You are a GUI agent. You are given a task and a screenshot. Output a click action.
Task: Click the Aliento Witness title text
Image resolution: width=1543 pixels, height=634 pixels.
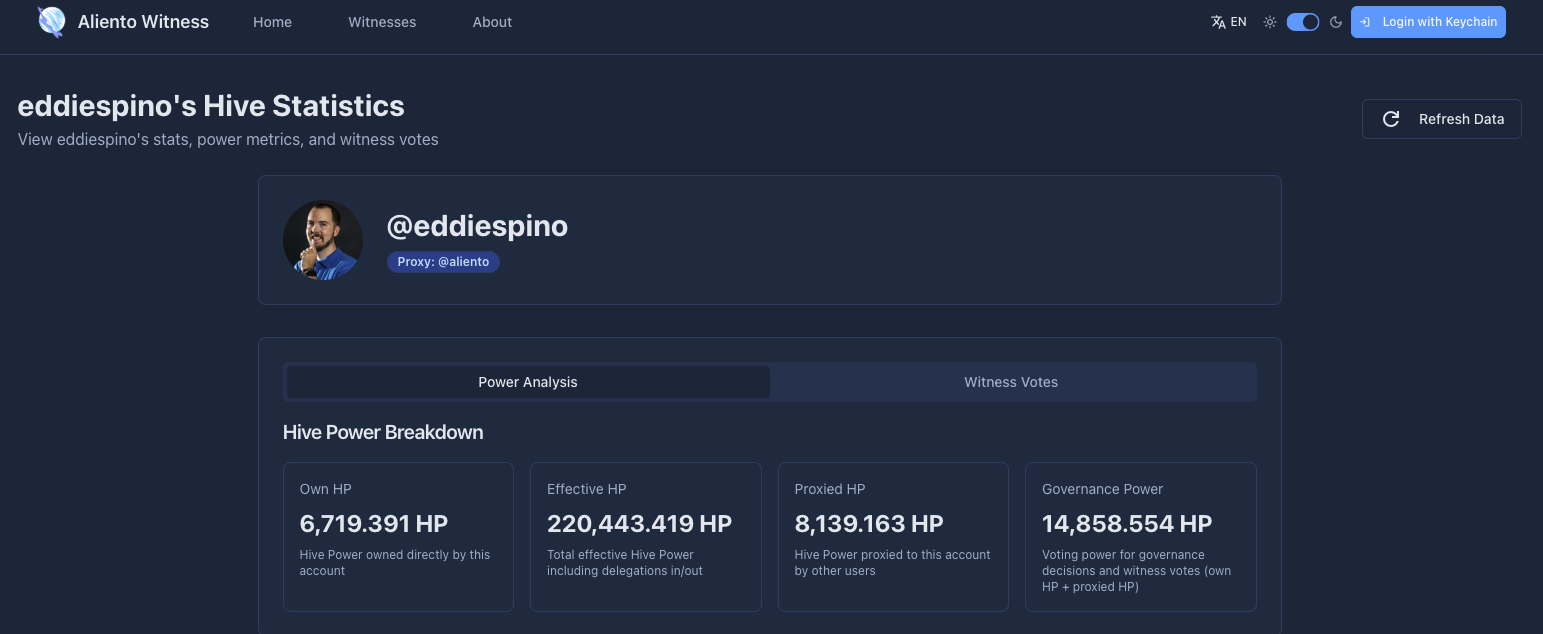point(143,22)
